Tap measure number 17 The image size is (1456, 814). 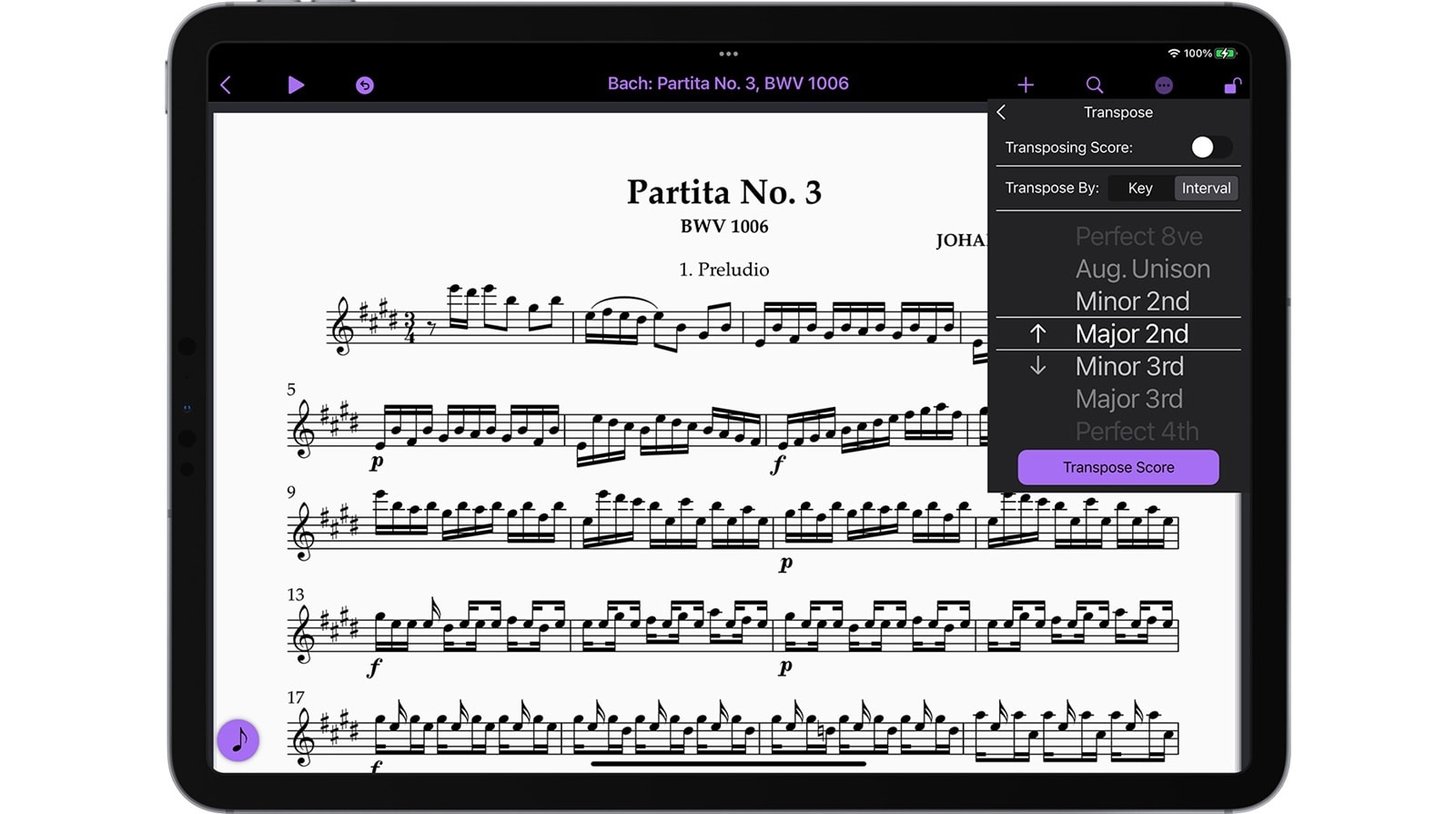(296, 697)
